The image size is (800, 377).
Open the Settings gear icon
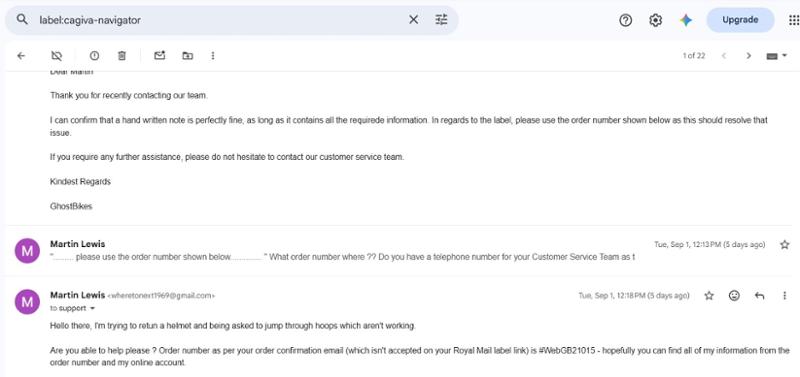coord(656,20)
